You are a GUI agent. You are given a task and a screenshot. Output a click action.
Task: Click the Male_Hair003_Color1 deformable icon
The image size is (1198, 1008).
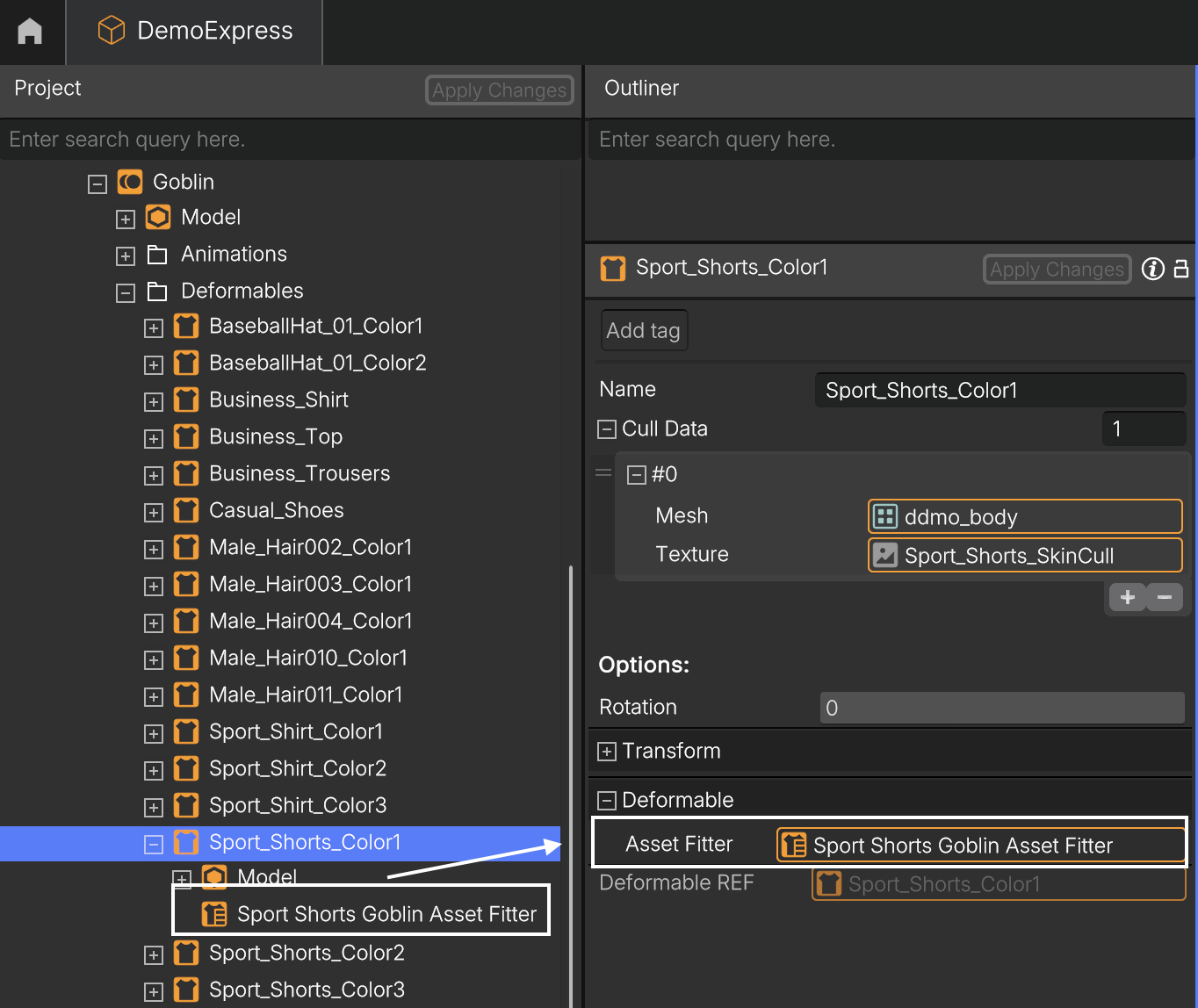[x=186, y=585]
